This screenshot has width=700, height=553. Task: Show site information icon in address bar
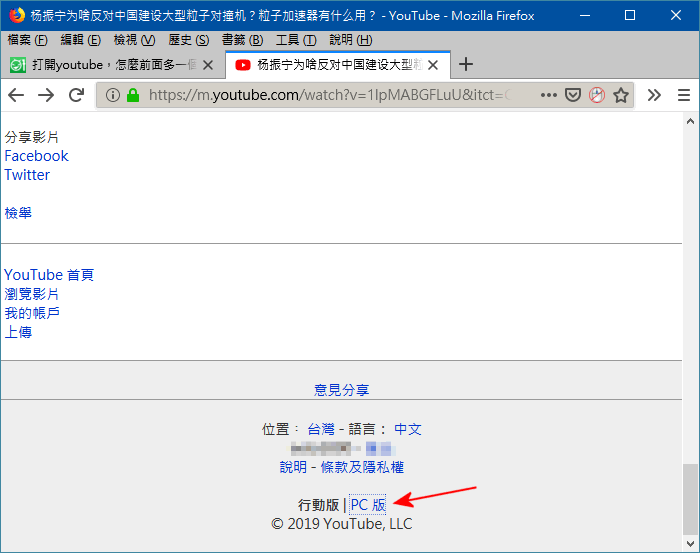[x=112, y=95]
